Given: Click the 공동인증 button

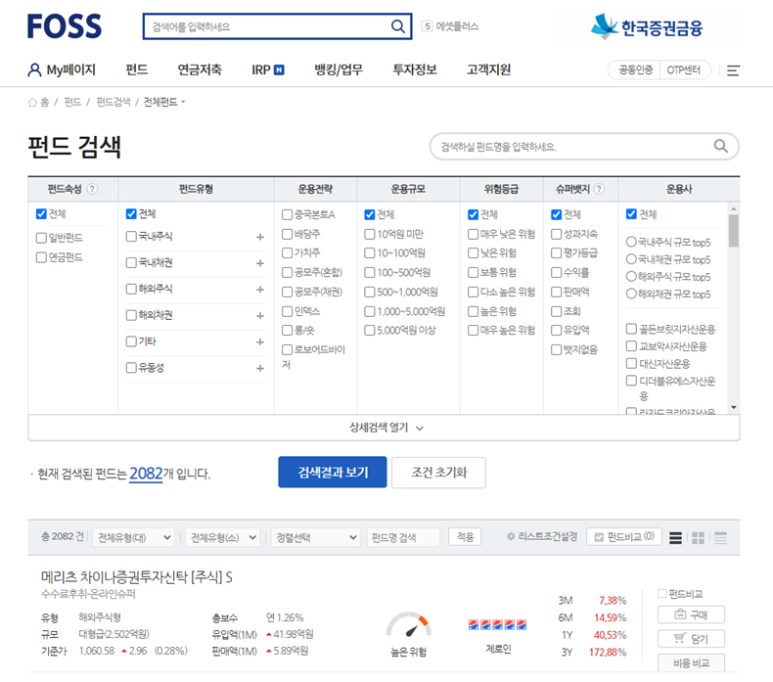Looking at the screenshot, I should click(635, 70).
